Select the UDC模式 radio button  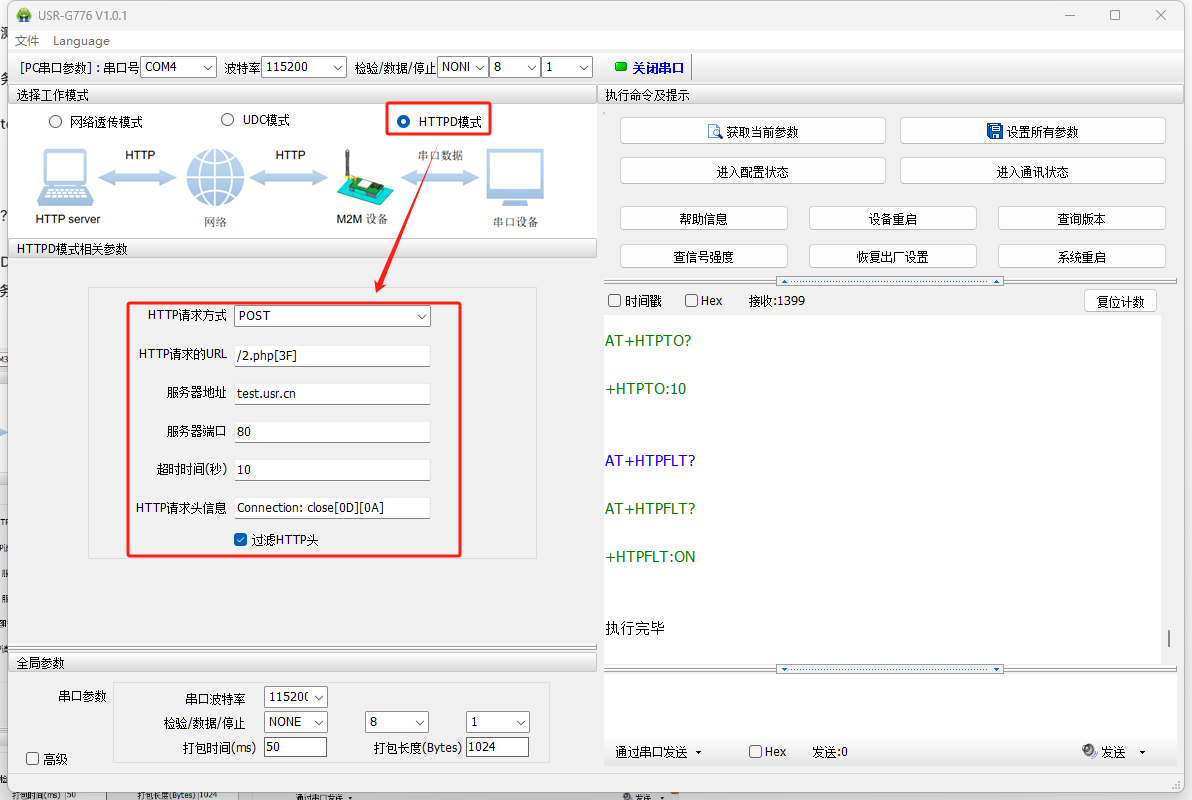[228, 120]
